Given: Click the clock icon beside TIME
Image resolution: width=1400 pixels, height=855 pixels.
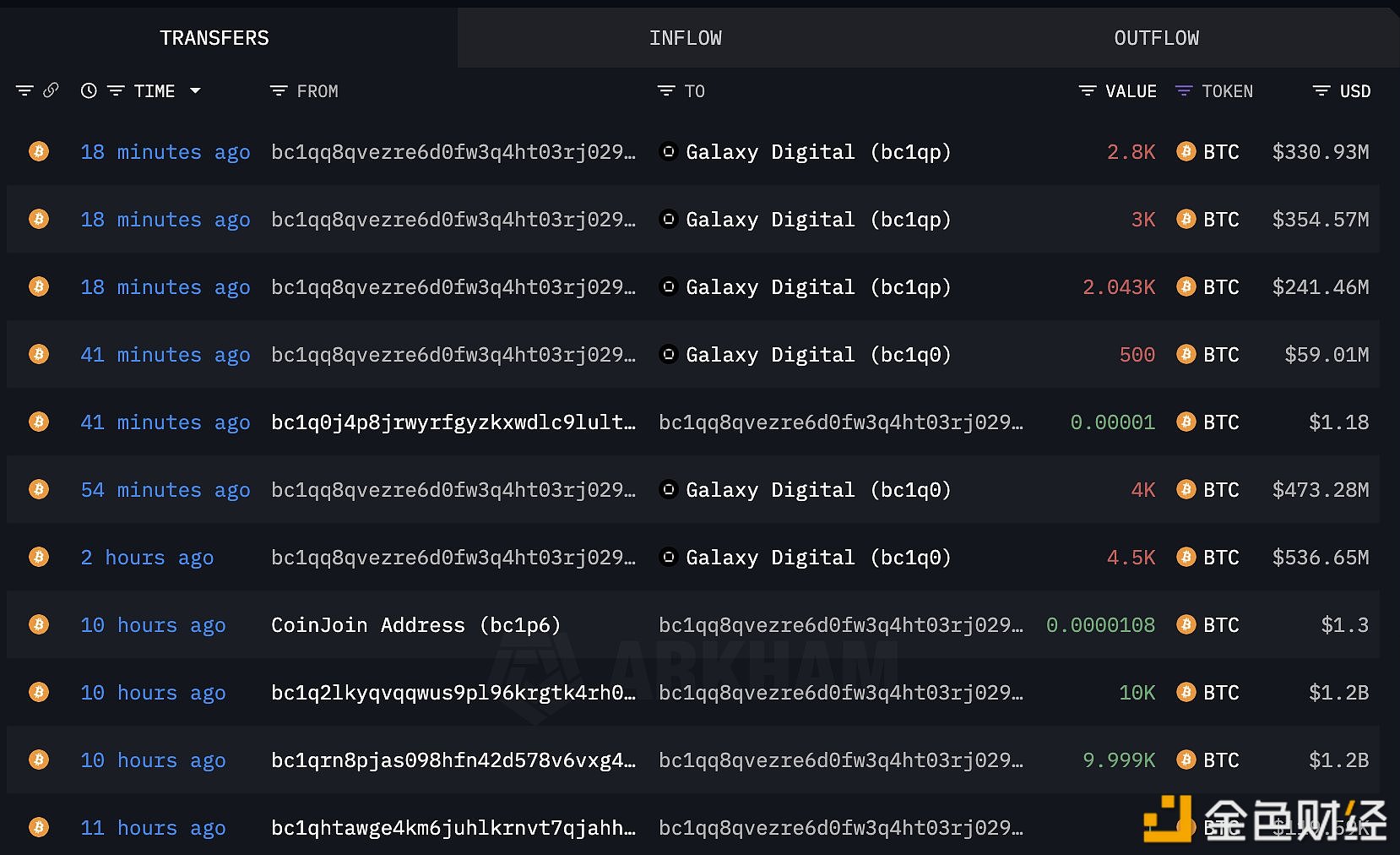Looking at the screenshot, I should 89,90.
